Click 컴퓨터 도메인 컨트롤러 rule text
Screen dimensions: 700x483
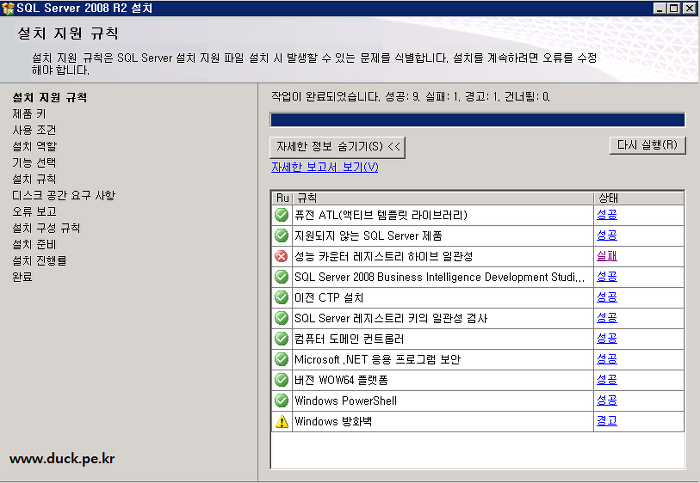pos(349,339)
